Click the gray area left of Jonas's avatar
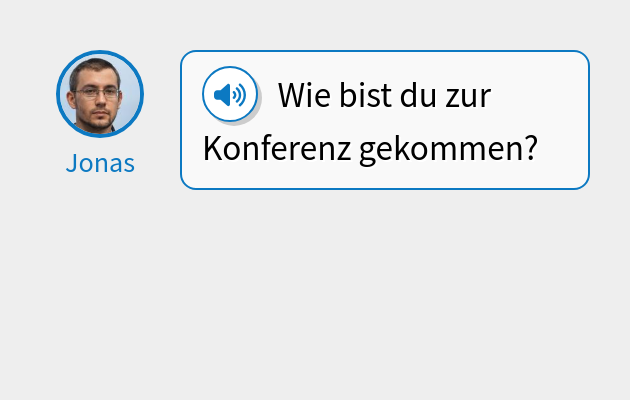 (28, 94)
